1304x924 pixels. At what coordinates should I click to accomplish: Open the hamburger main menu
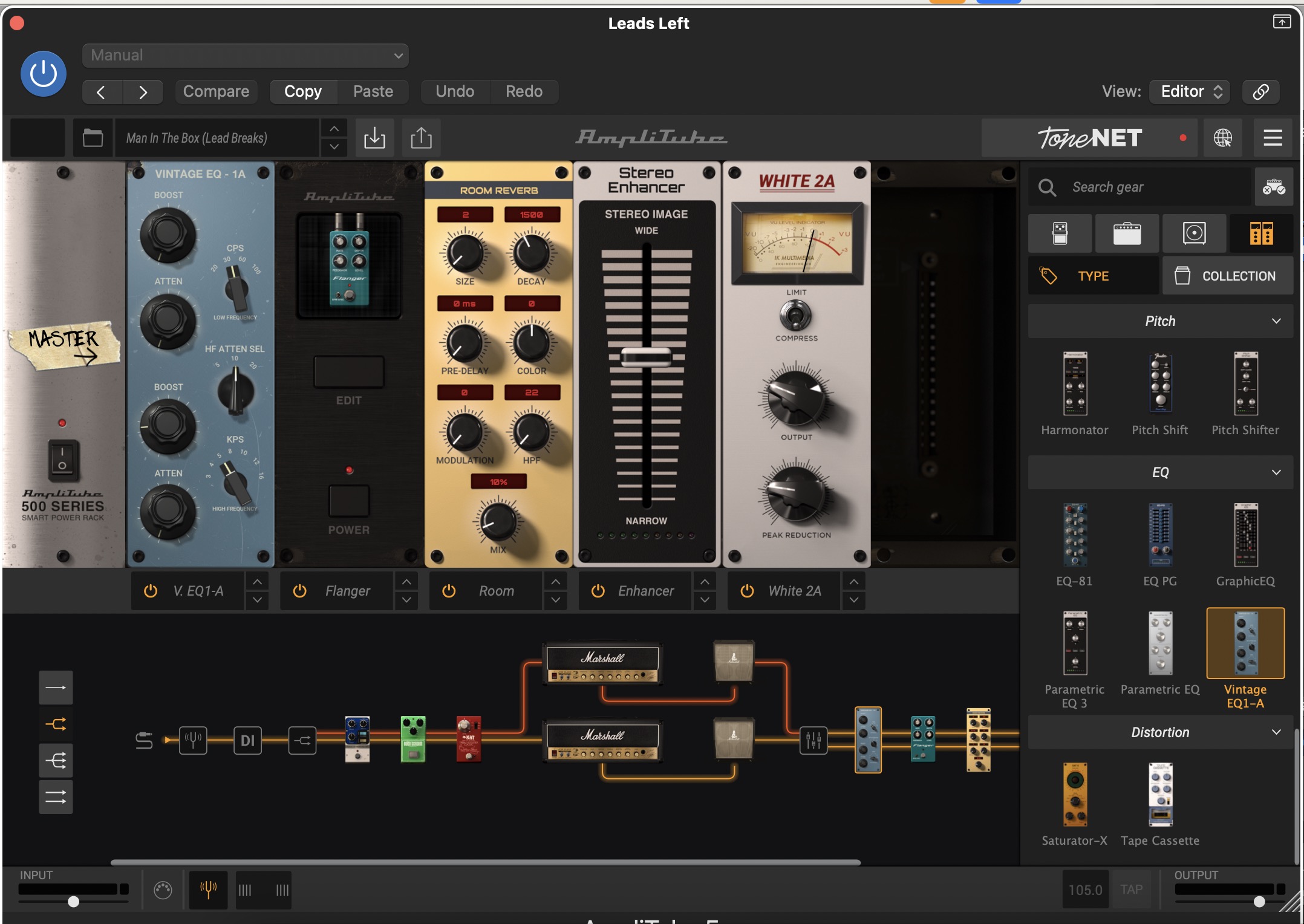click(x=1273, y=138)
